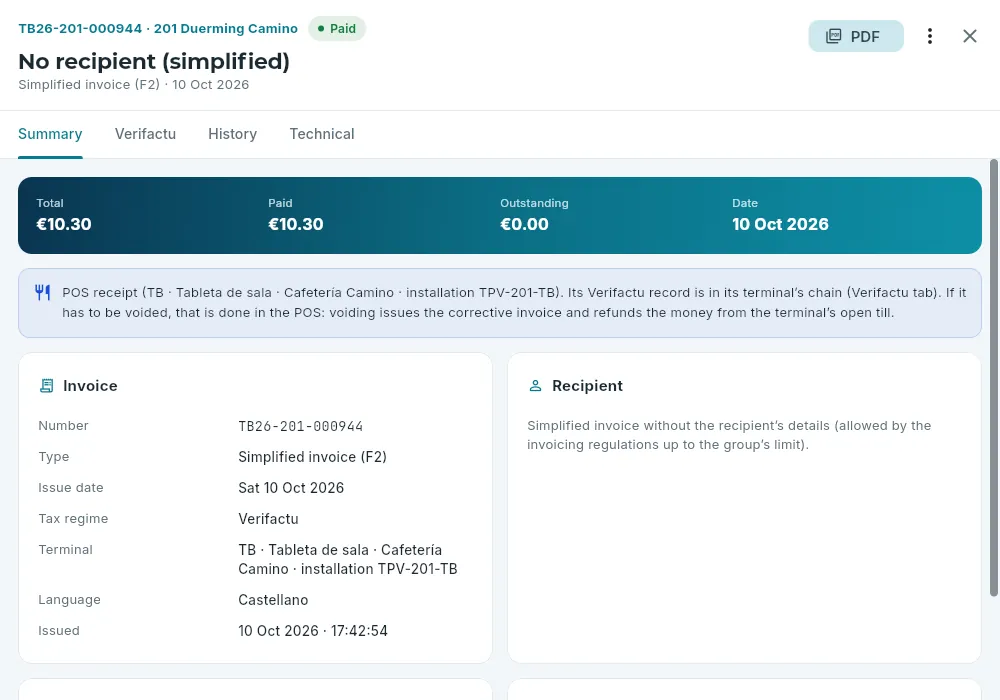Open the History tab

[x=233, y=134]
